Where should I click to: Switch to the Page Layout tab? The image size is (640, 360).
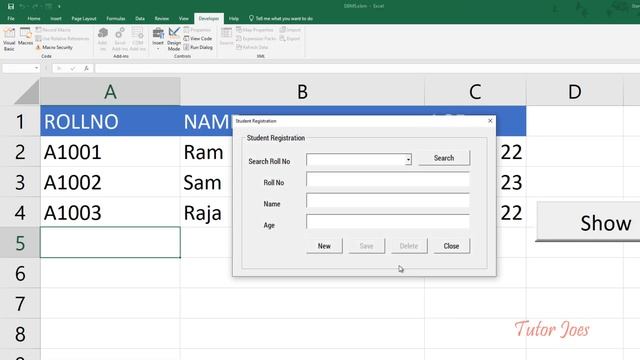click(84, 18)
